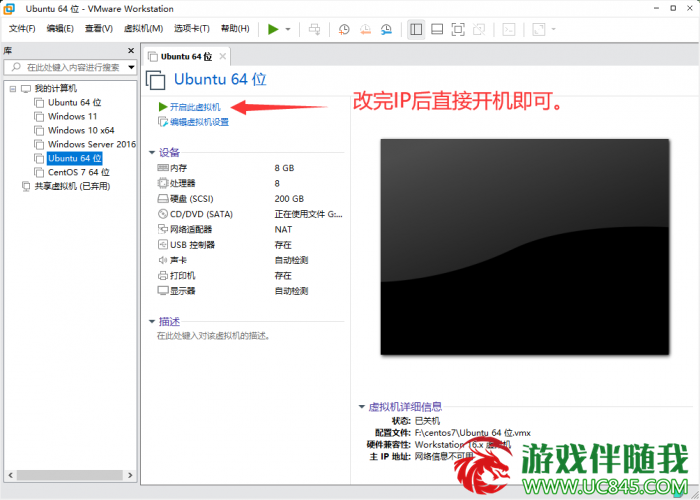Click the library horizontal scrollbar thumb

[70, 475]
